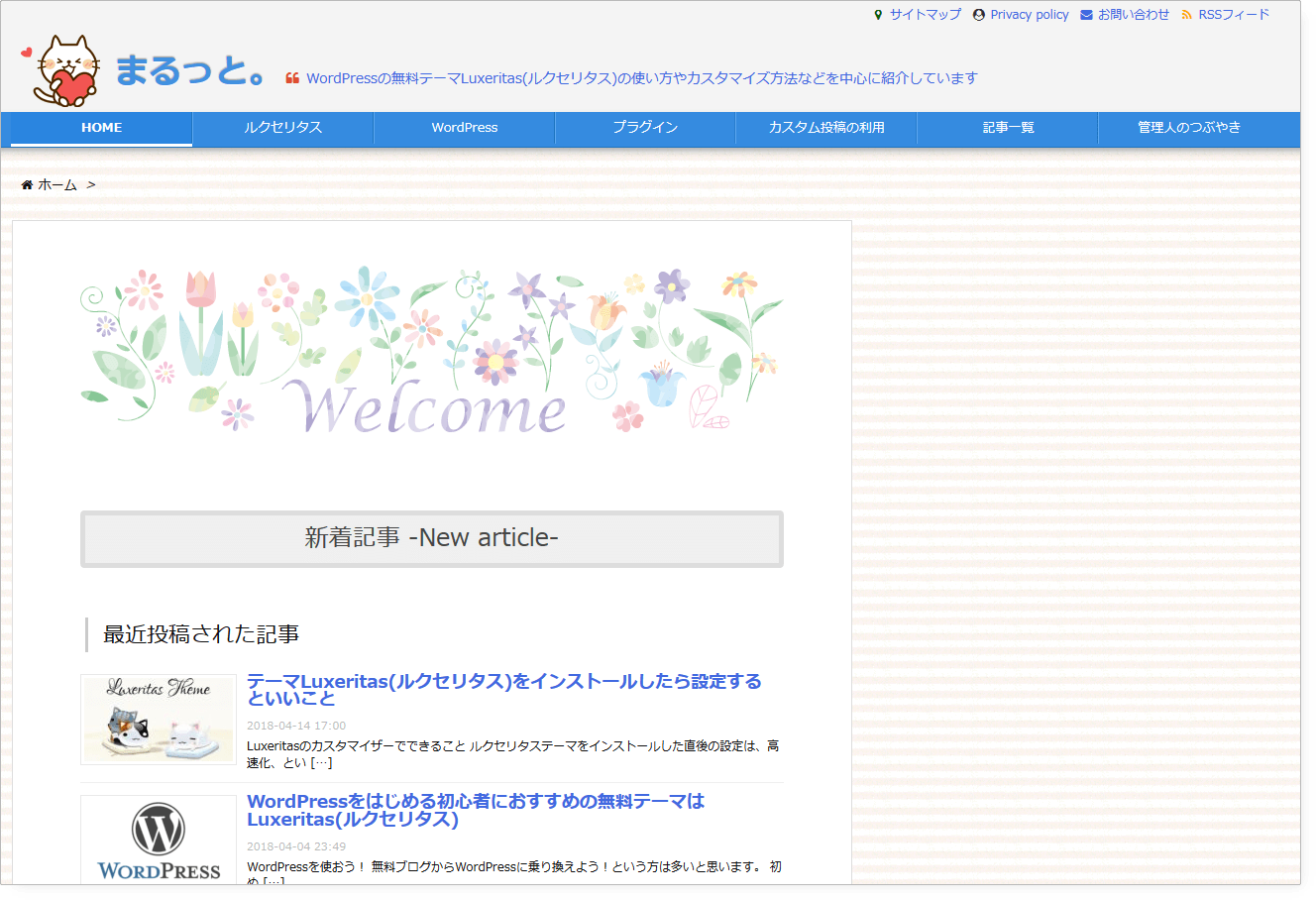Open the サイトマップ link
Image resolution: width=1316 pixels, height=900 pixels.
pyautogui.click(x=924, y=14)
